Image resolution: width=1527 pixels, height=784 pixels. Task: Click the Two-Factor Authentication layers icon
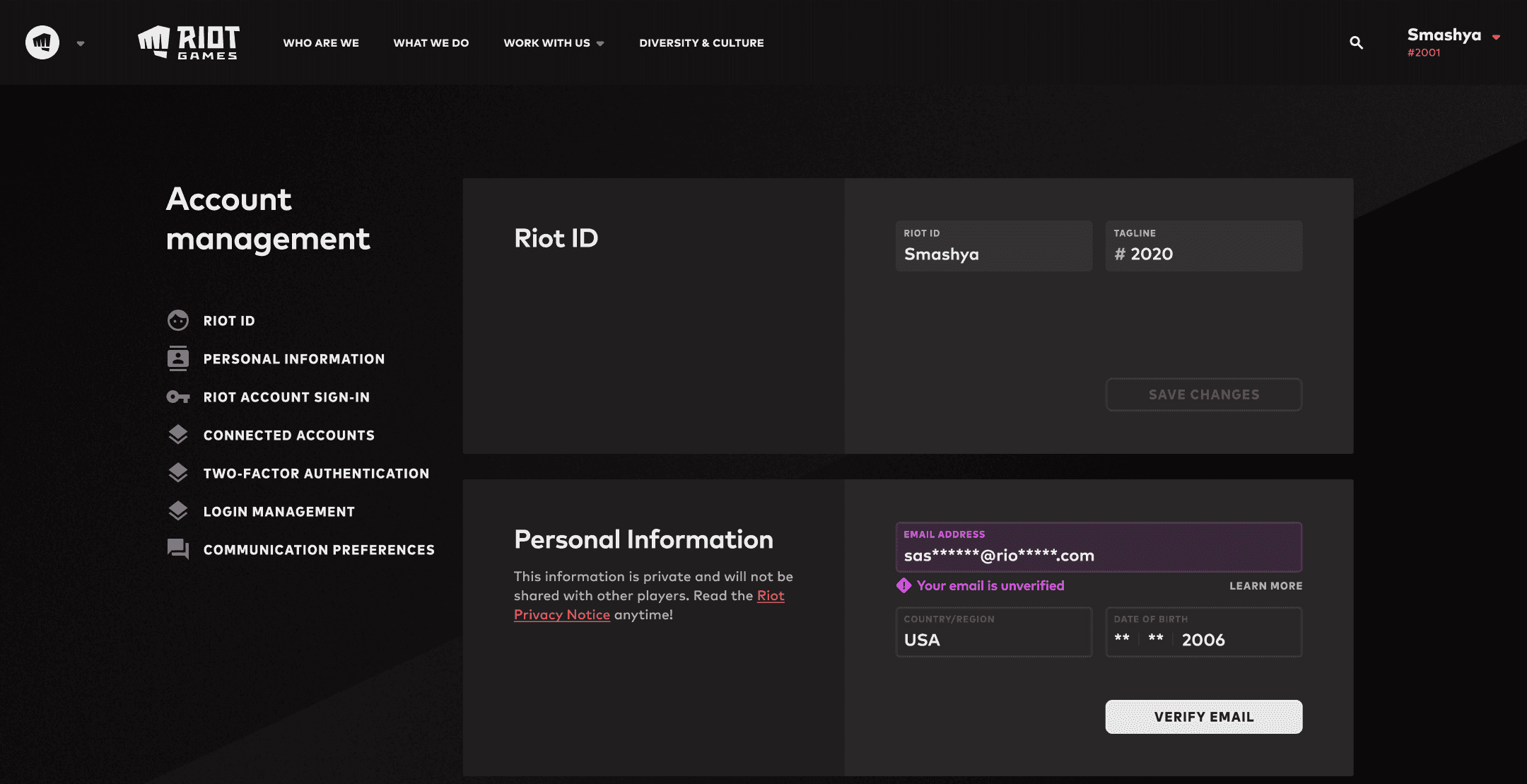coord(178,473)
